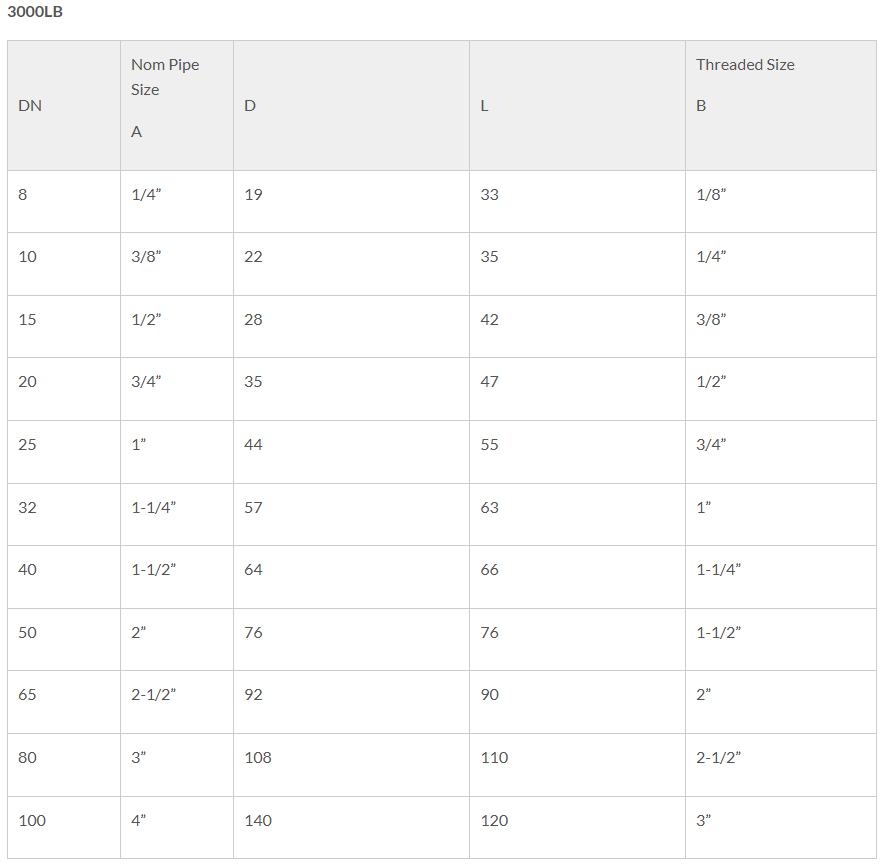Select the DN column header
The width and height of the screenshot is (883, 864).
click(x=64, y=105)
